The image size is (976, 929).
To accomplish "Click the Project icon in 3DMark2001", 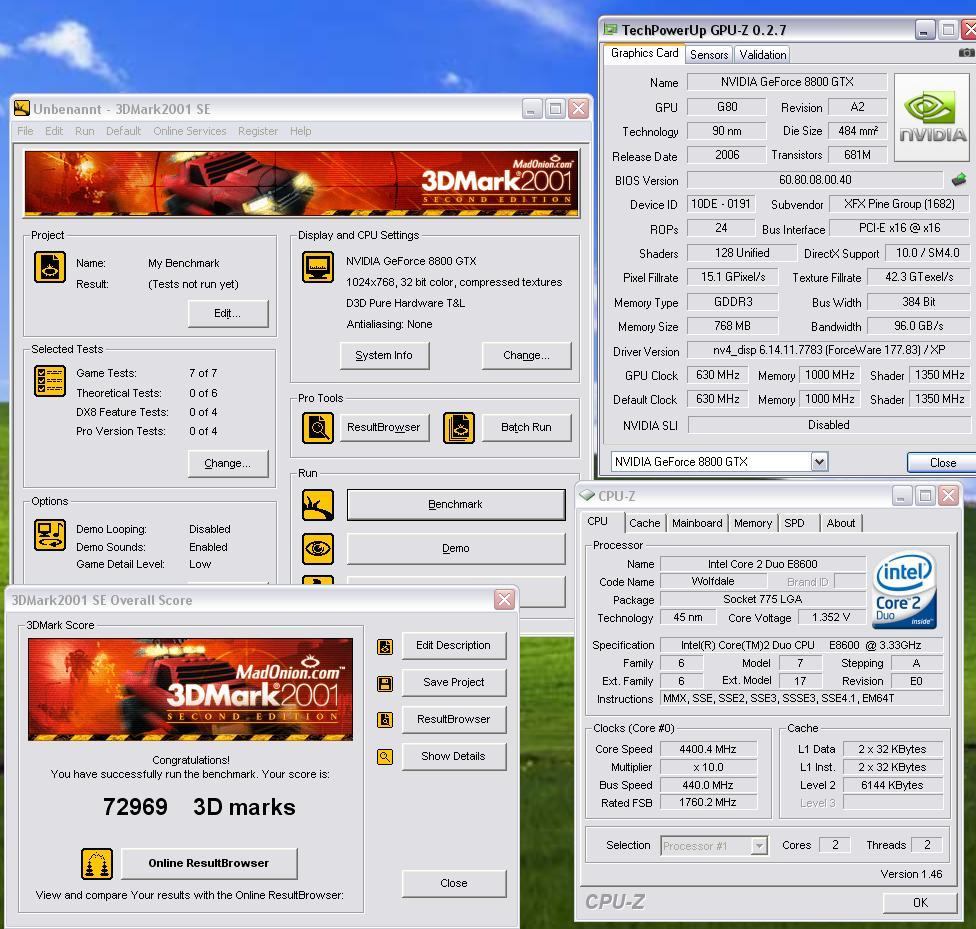I will pos(50,267).
